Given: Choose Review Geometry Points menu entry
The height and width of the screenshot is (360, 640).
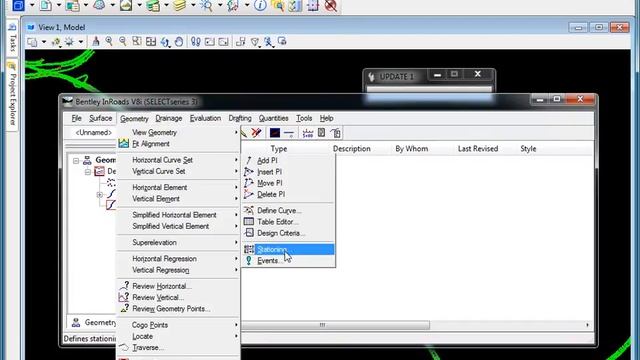Looking at the screenshot, I should tap(178, 309).
